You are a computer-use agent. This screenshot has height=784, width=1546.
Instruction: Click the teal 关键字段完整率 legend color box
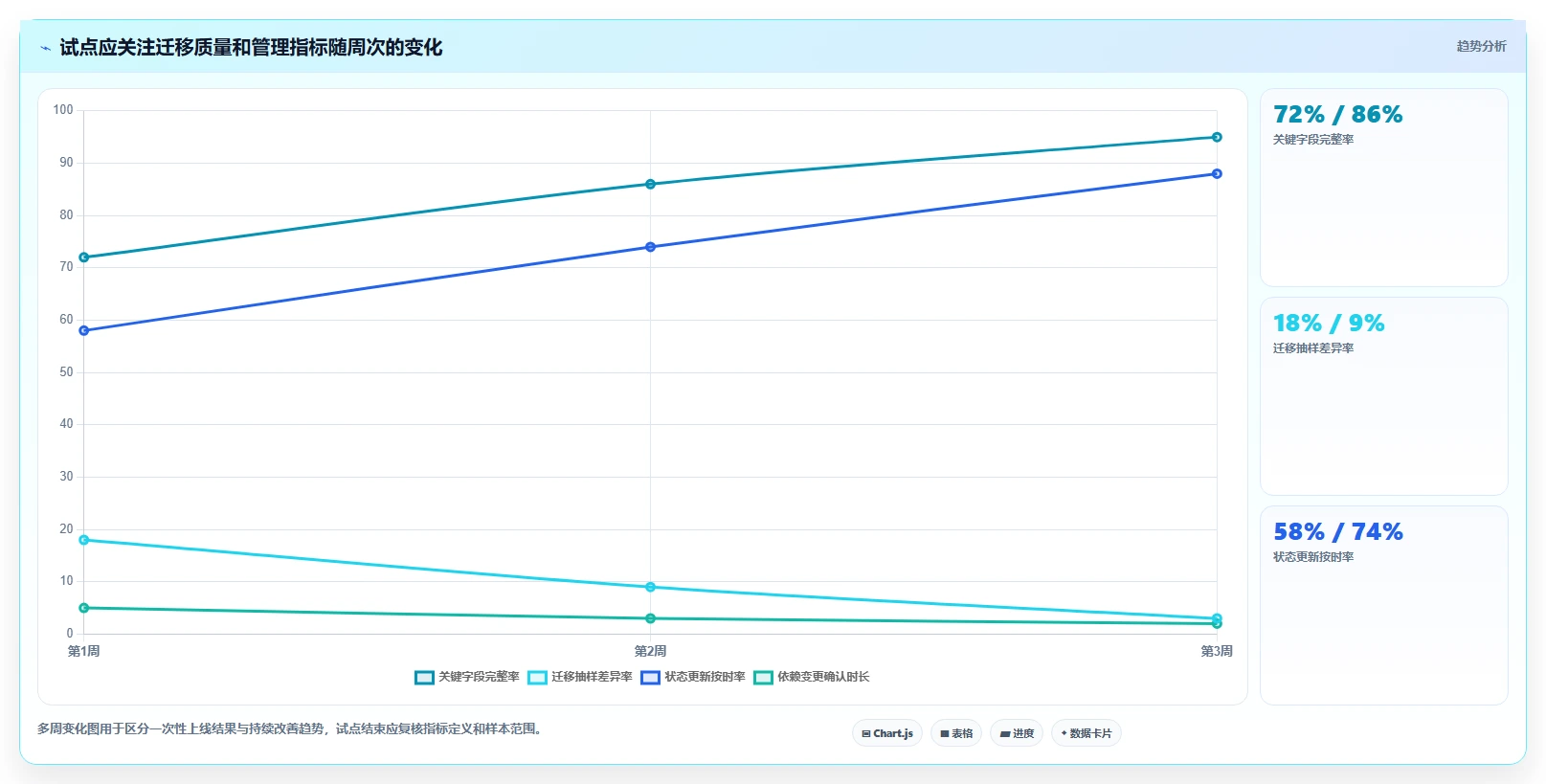click(424, 678)
